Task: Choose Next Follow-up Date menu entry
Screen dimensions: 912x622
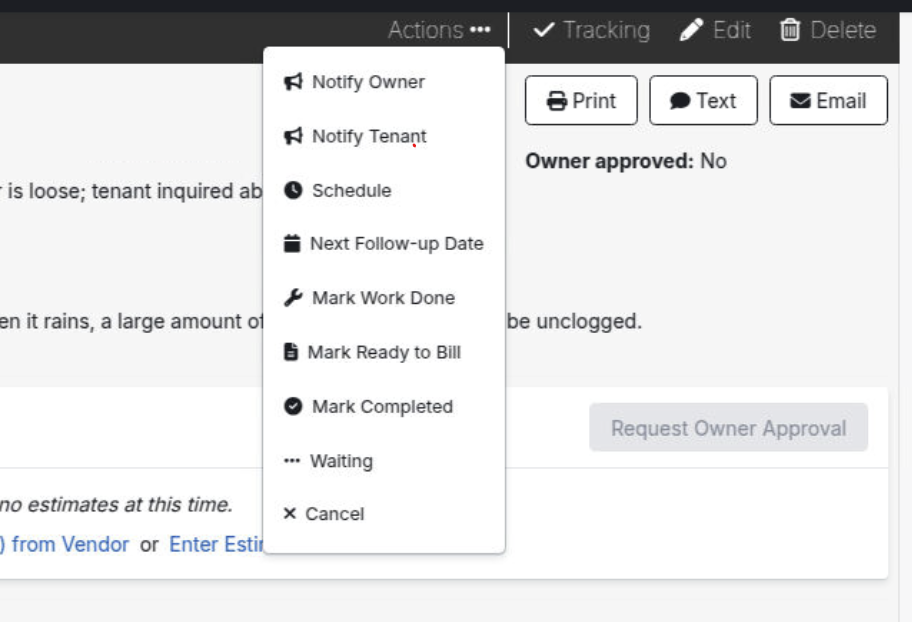Action: coord(384,243)
